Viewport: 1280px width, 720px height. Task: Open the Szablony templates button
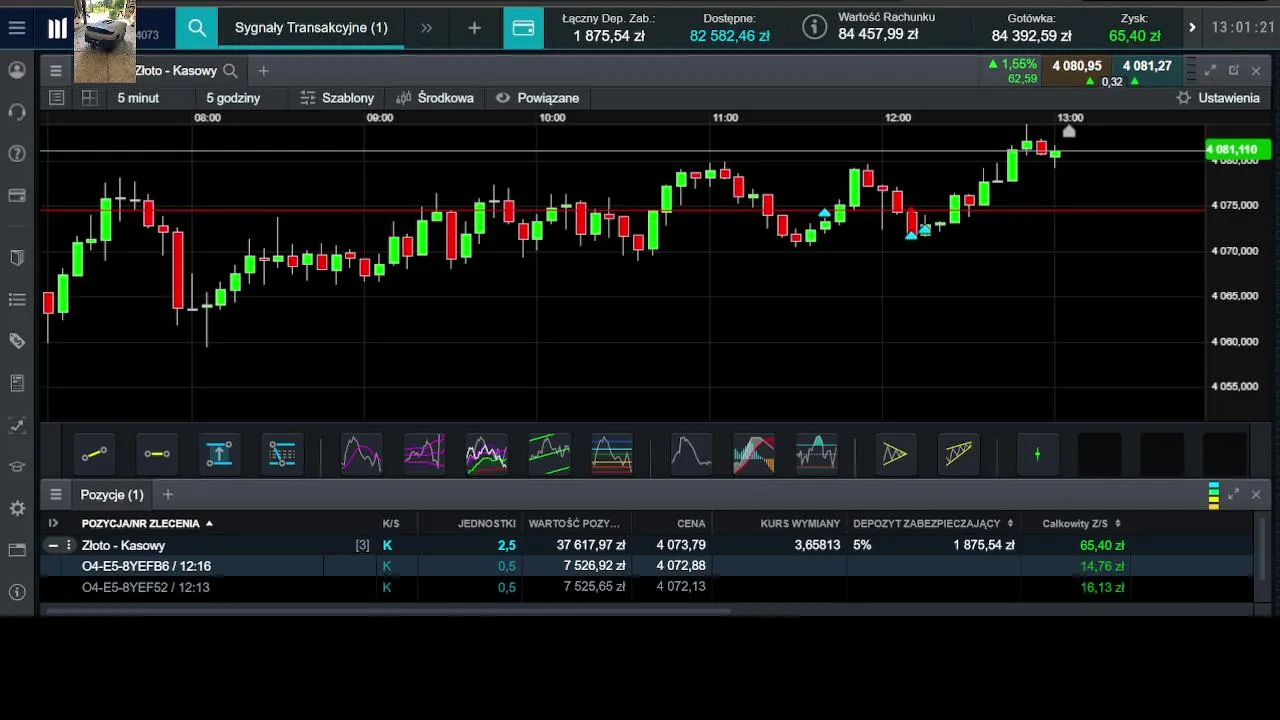click(x=336, y=98)
